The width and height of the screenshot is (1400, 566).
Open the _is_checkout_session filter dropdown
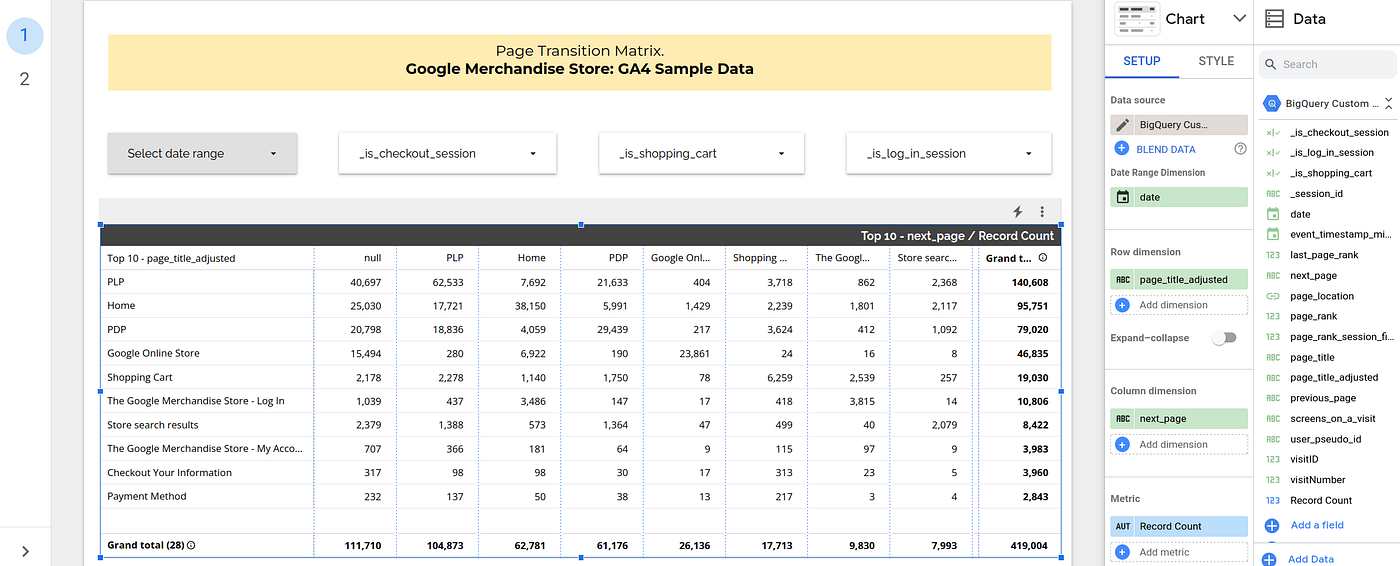(x=447, y=153)
